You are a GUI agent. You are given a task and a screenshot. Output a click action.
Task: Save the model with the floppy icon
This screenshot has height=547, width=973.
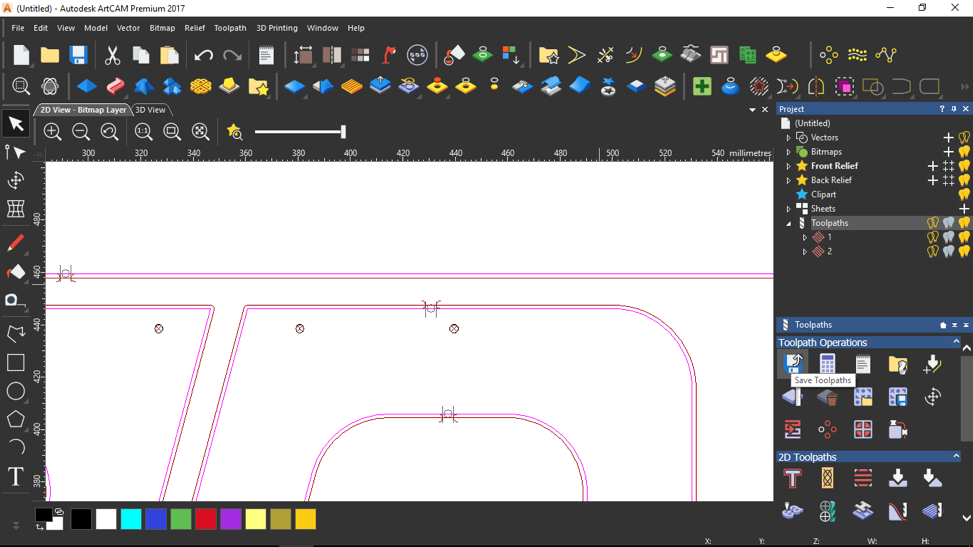[78, 55]
